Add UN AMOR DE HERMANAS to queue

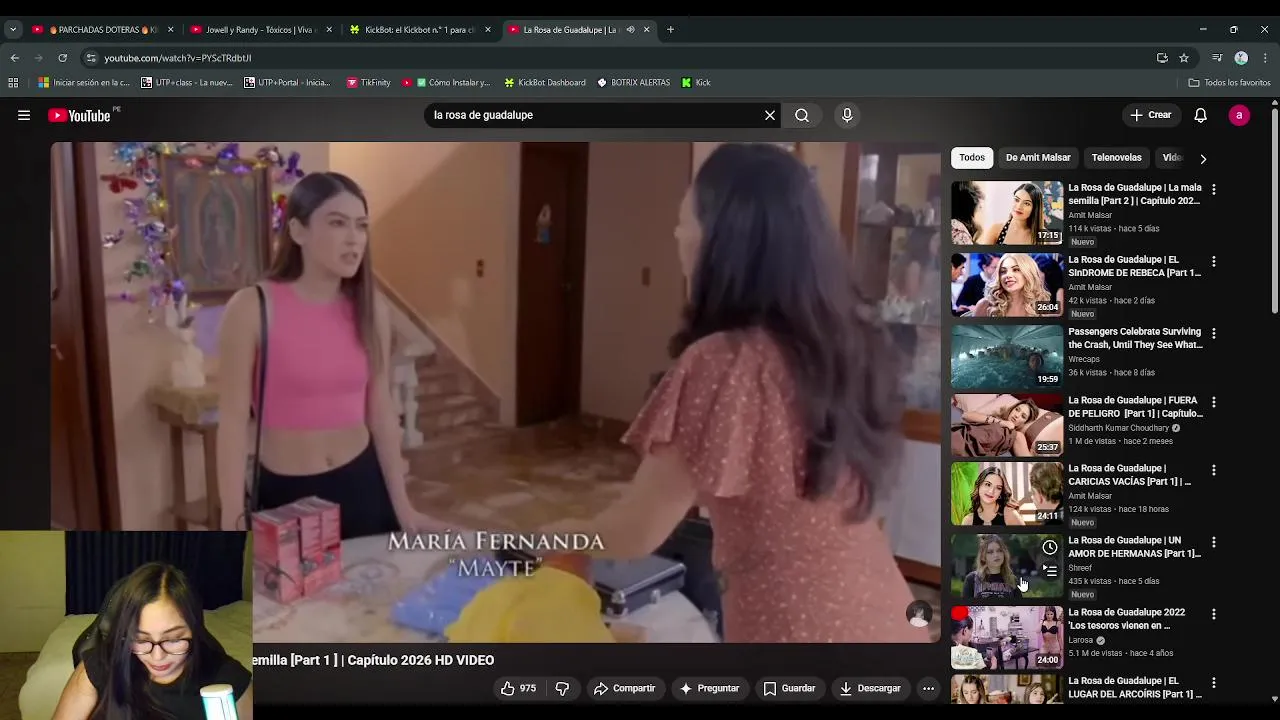pyautogui.click(x=1049, y=571)
